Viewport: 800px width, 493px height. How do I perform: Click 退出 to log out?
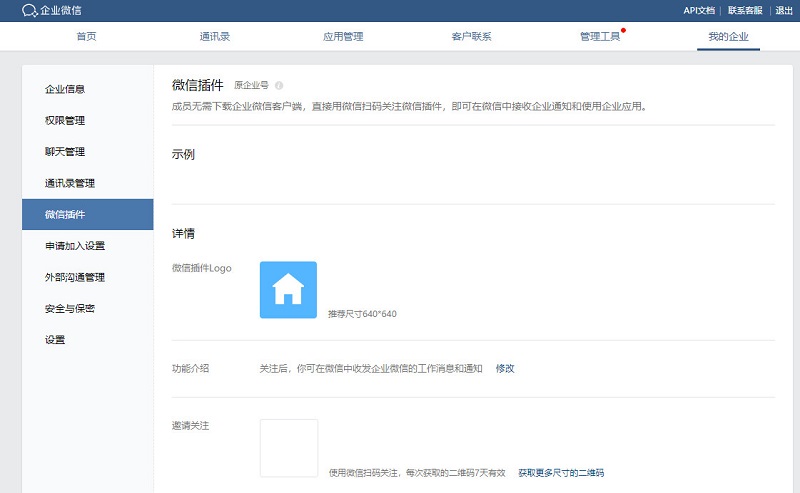tap(784, 10)
